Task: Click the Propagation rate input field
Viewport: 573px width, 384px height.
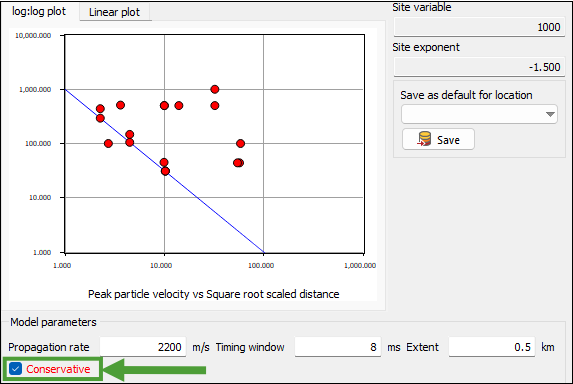Action: click(x=143, y=347)
